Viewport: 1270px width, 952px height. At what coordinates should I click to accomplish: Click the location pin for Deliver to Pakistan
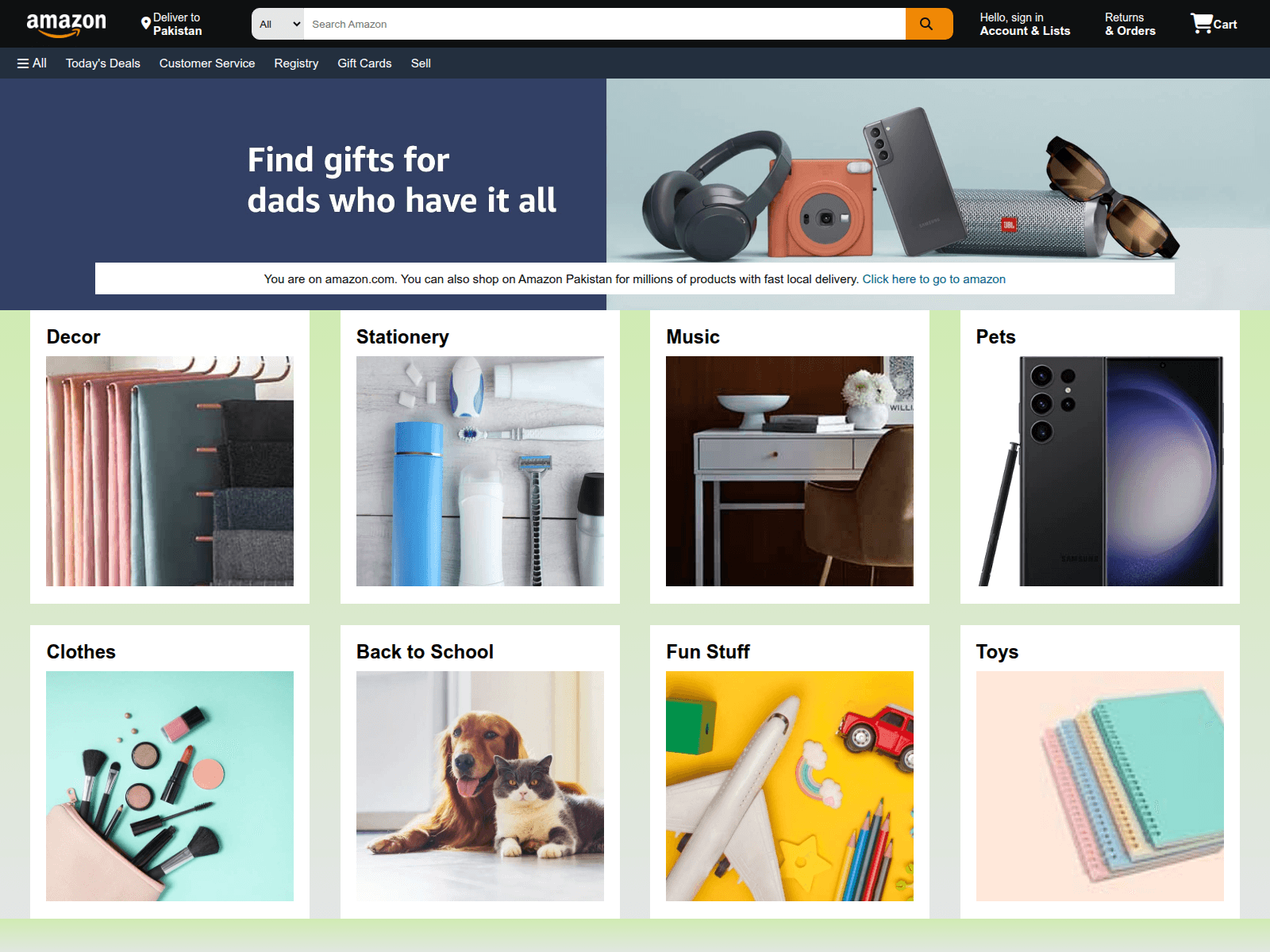[145, 24]
